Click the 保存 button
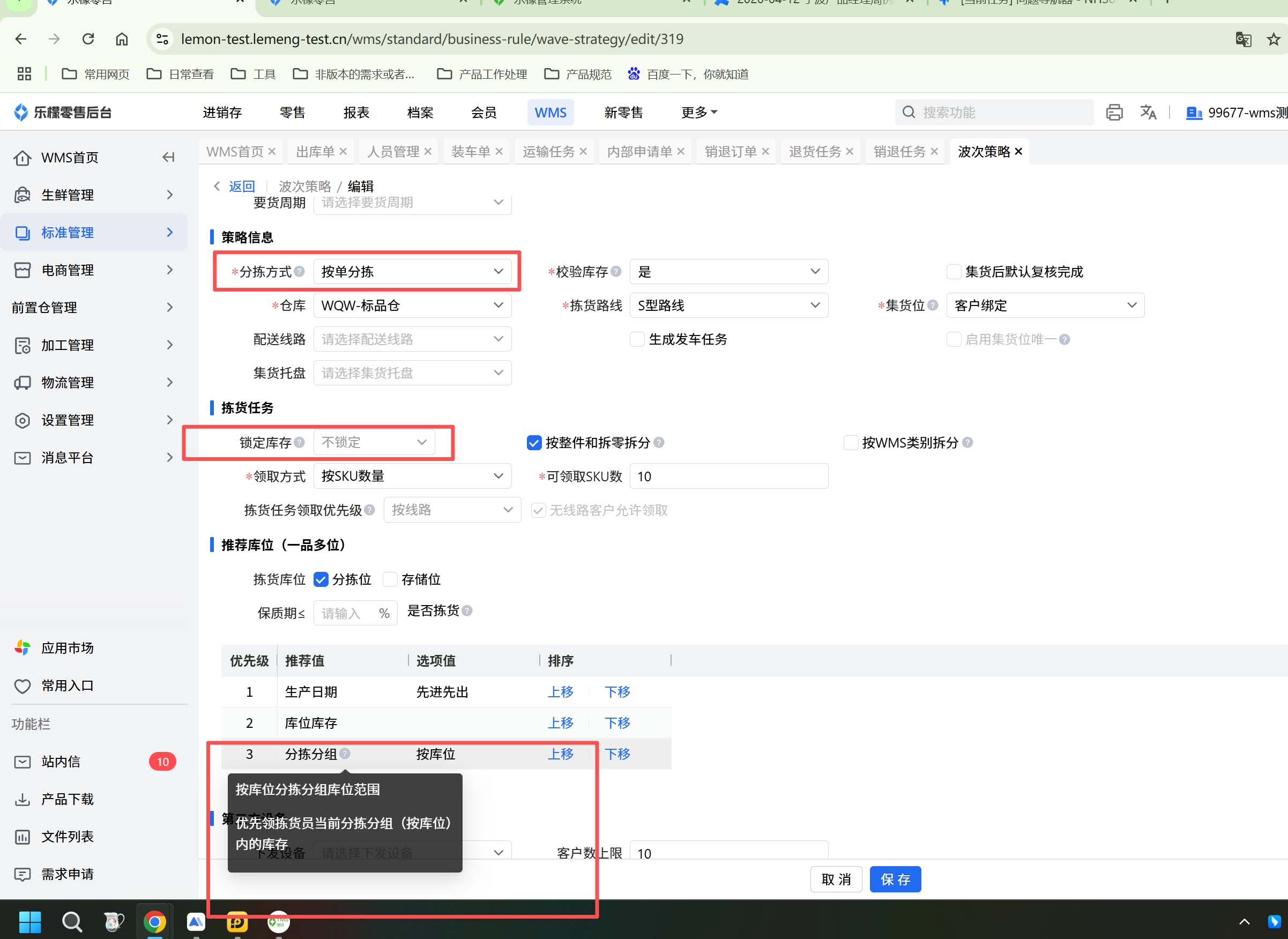The image size is (1288, 939). [x=895, y=880]
